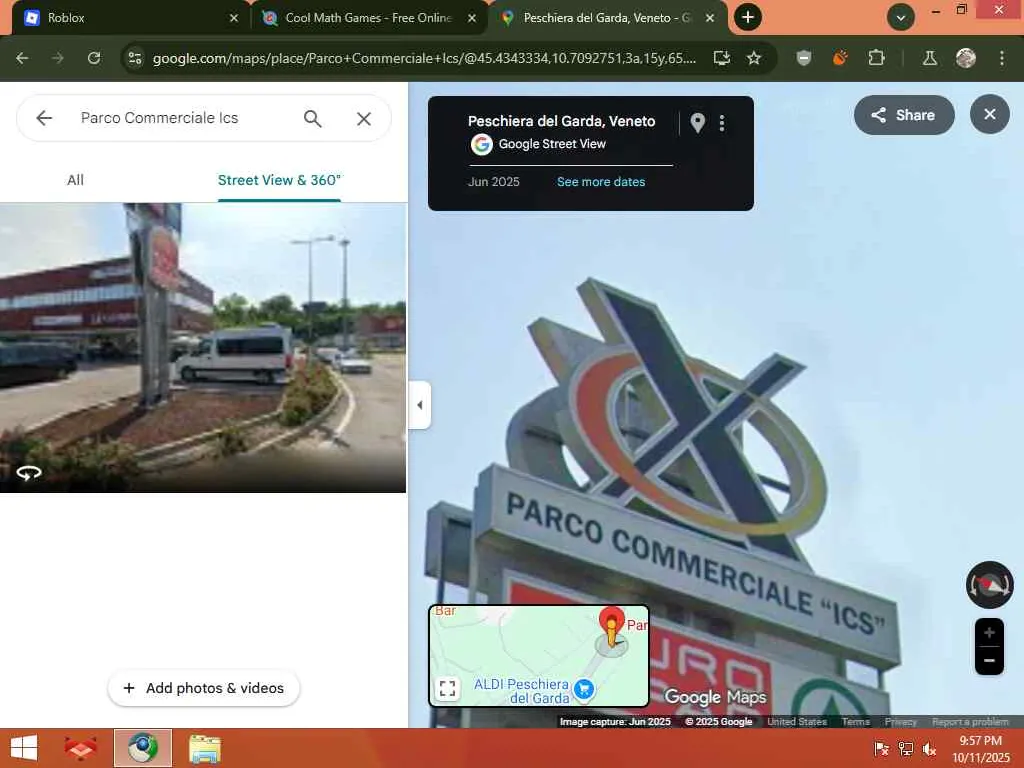This screenshot has height=768, width=1024.
Task: Focus the address bar URL
Action: pos(424,58)
